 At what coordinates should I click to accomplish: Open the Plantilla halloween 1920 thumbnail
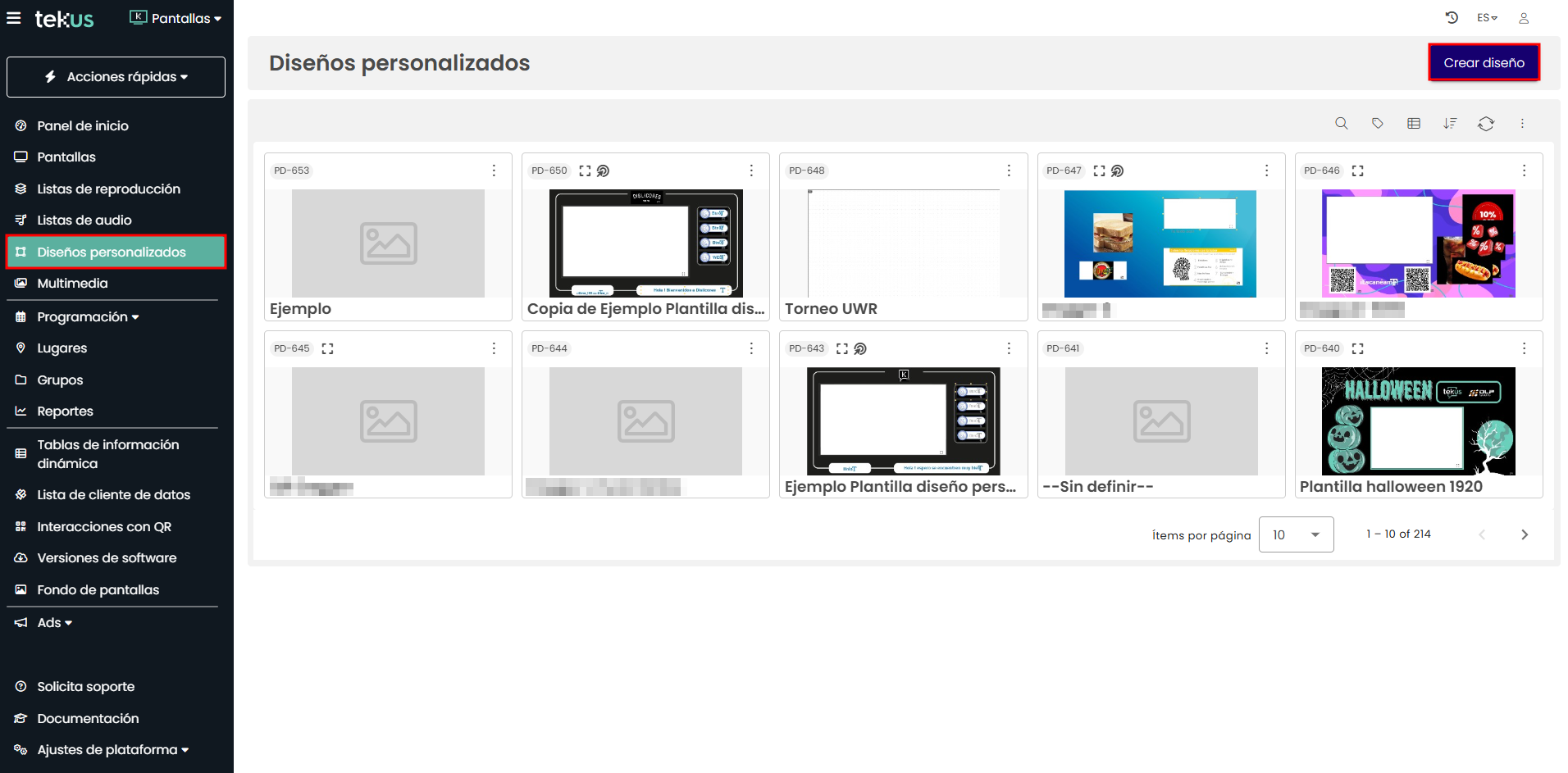coord(1418,421)
